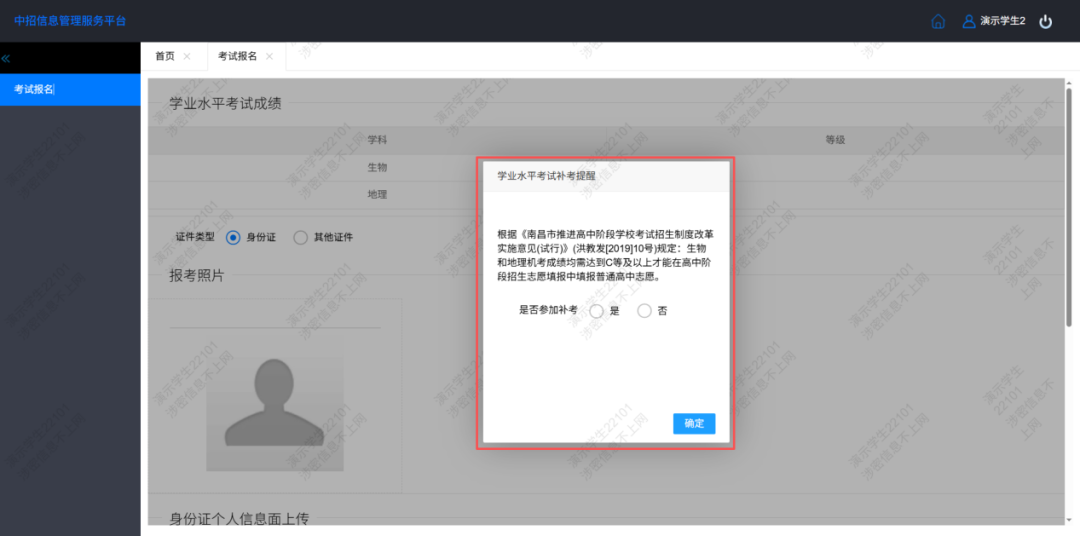Select the 身份证 radio button
The height and width of the screenshot is (536, 1080).
click(233, 238)
